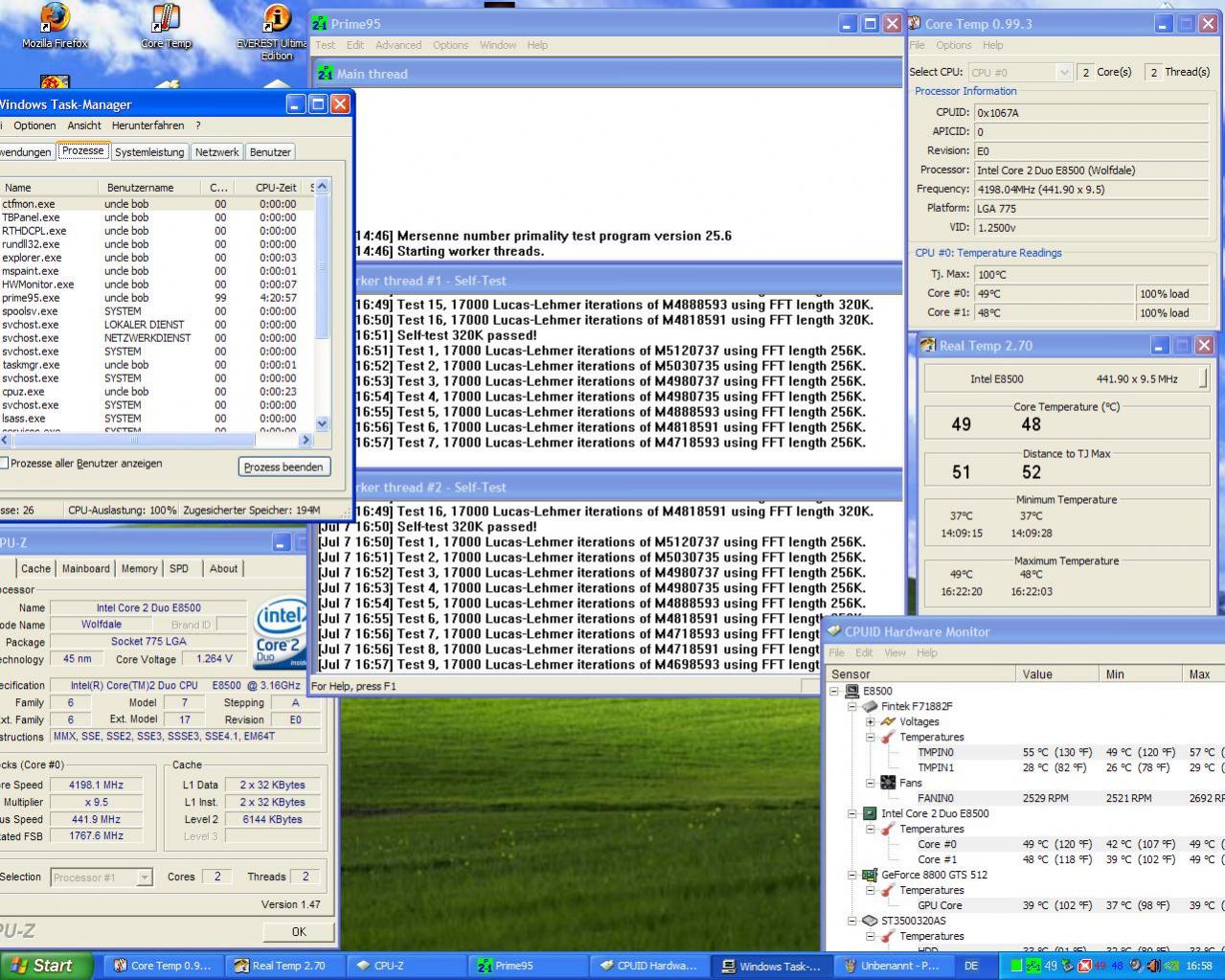1225x980 pixels.
Task: Open the Core Temp desktop shortcut
Action: pos(166,27)
